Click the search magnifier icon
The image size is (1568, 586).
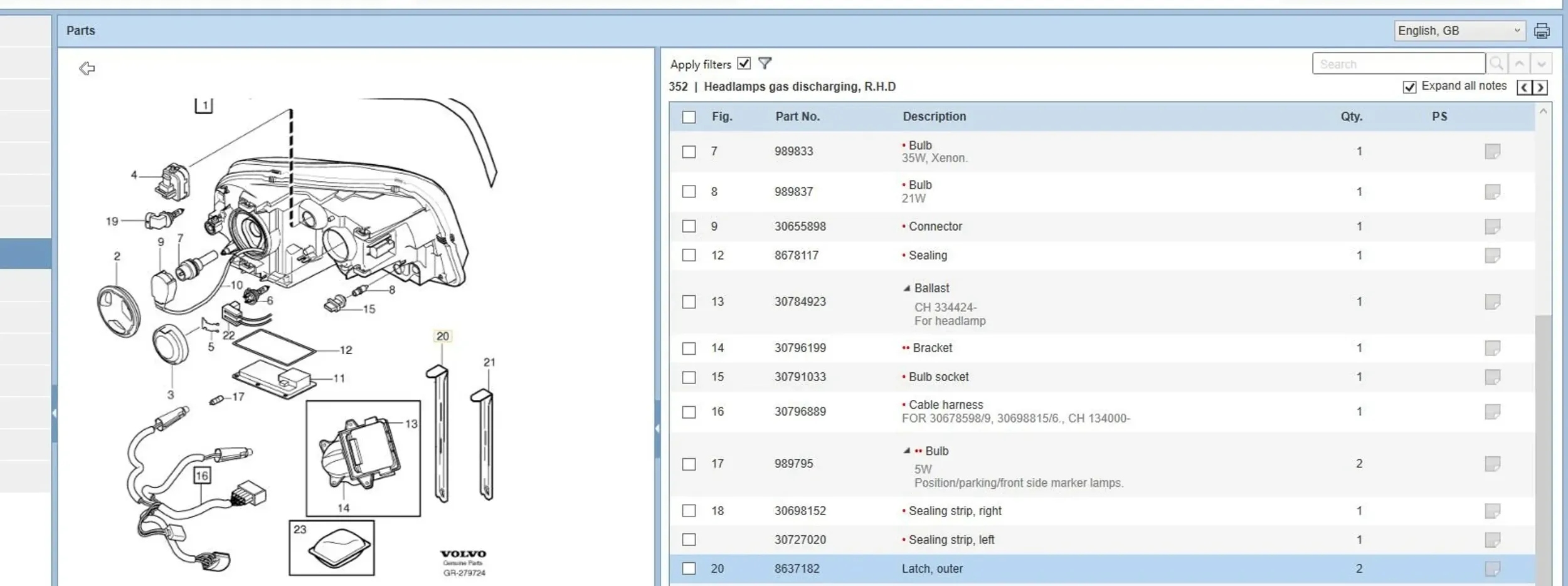(x=1496, y=63)
